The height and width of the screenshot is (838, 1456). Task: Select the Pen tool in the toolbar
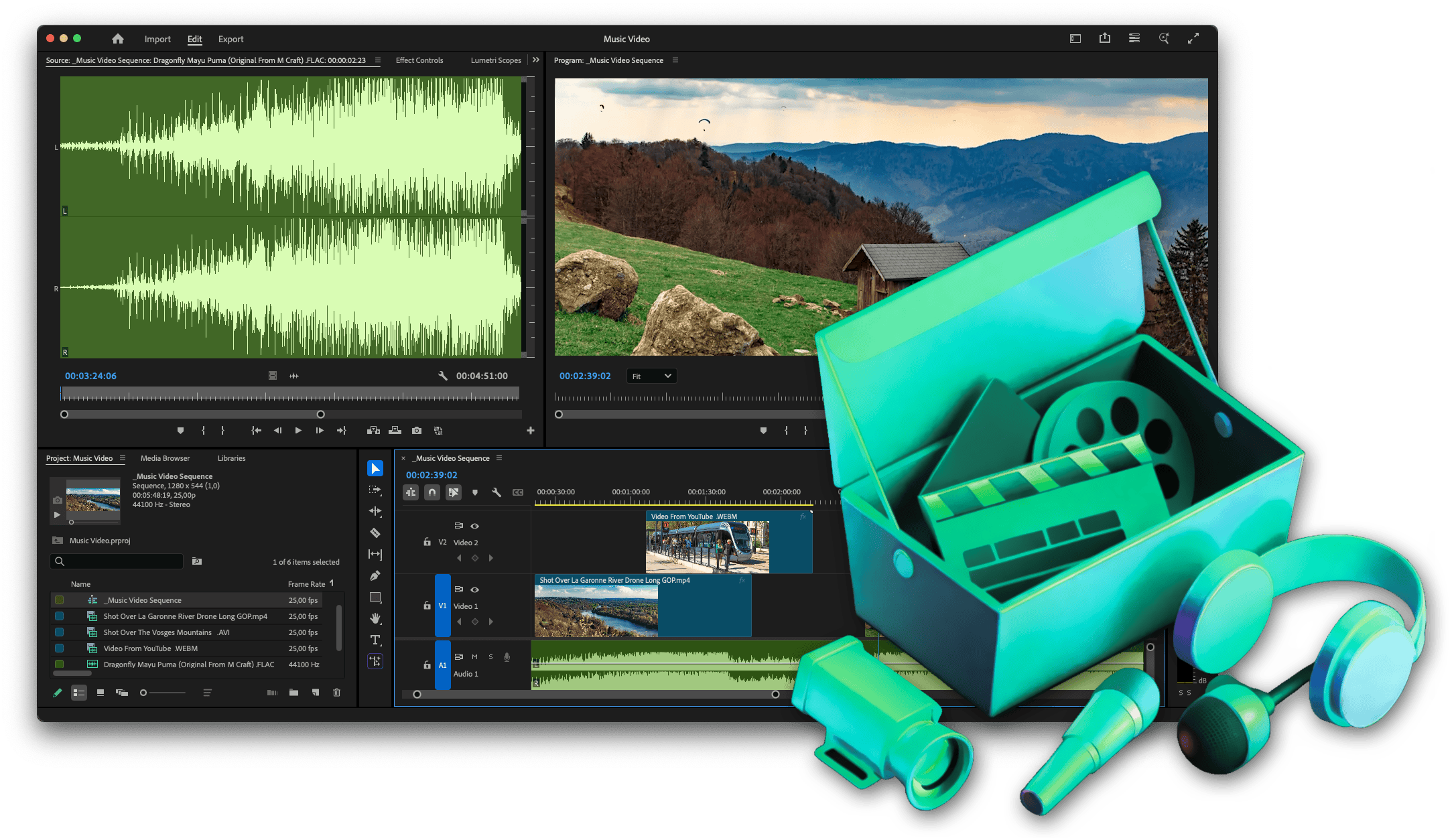(x=375, y=575)
